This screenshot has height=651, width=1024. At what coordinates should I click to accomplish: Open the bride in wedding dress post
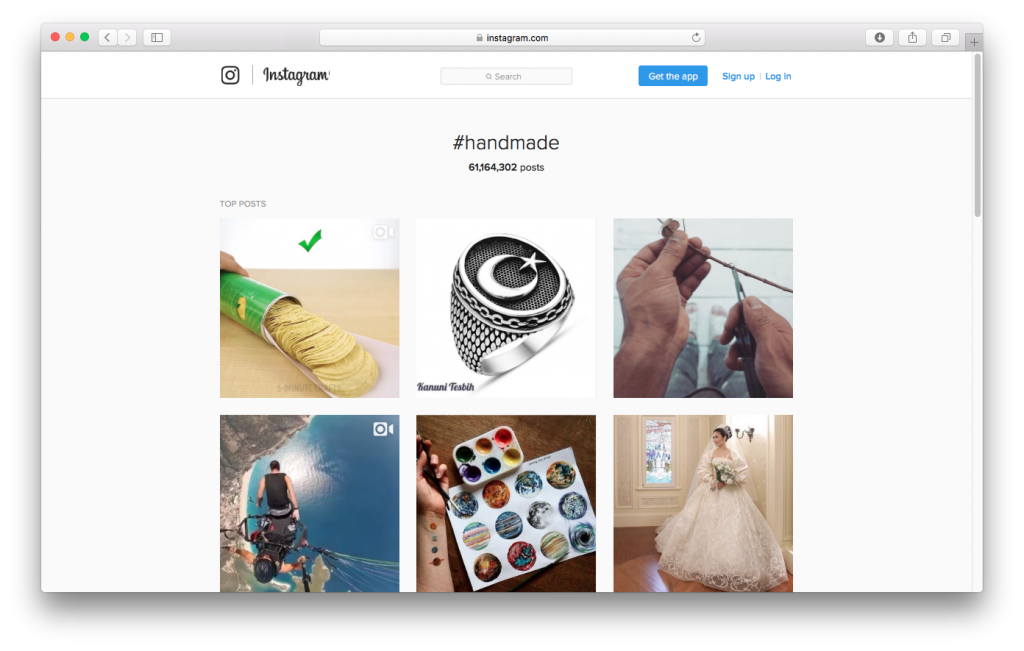click(x=703, y=503)
